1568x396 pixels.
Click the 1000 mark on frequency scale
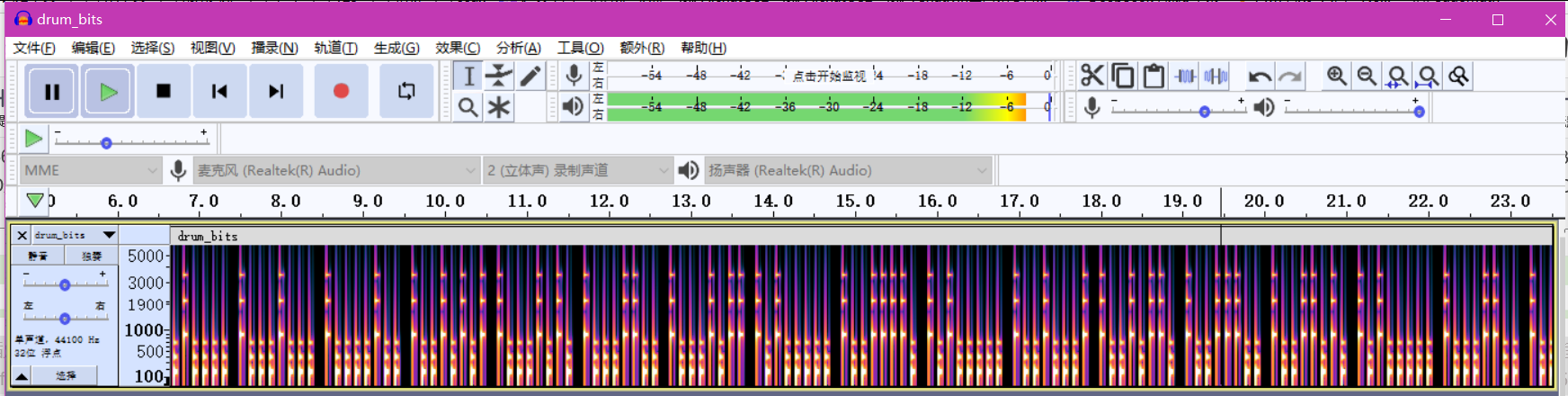[144, 330]
